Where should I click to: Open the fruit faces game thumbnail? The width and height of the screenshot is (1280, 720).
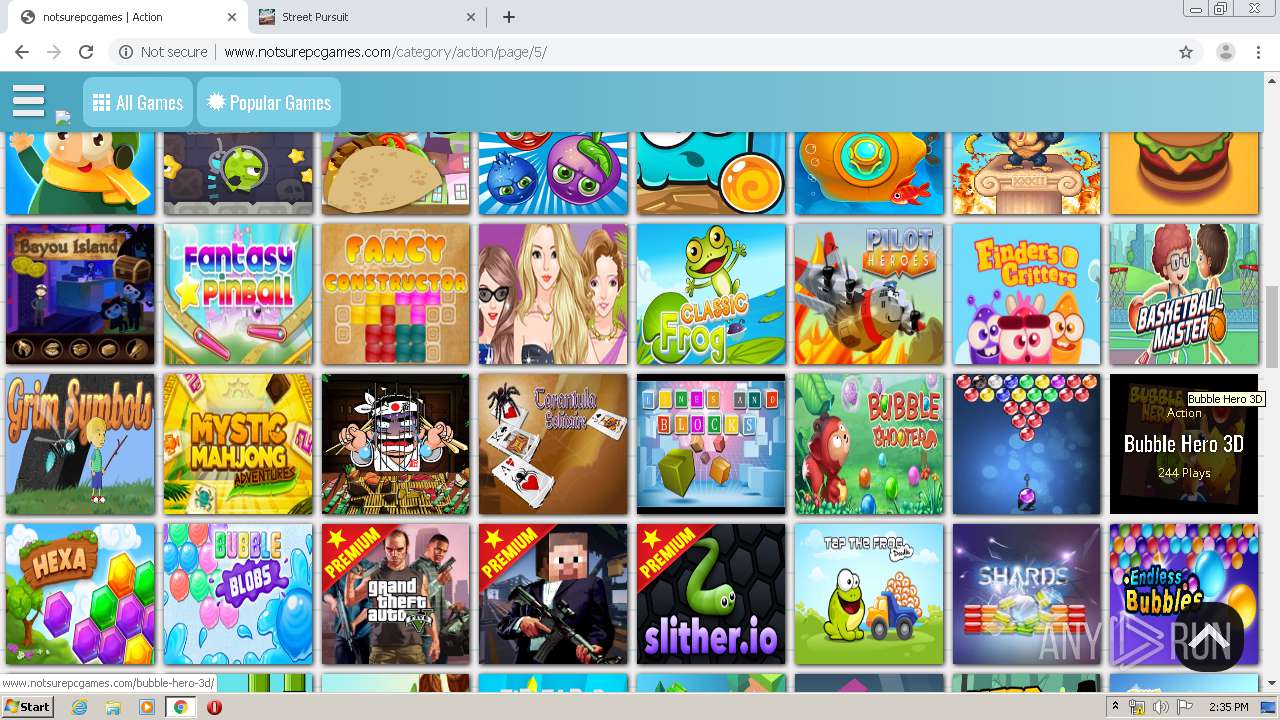553,173
